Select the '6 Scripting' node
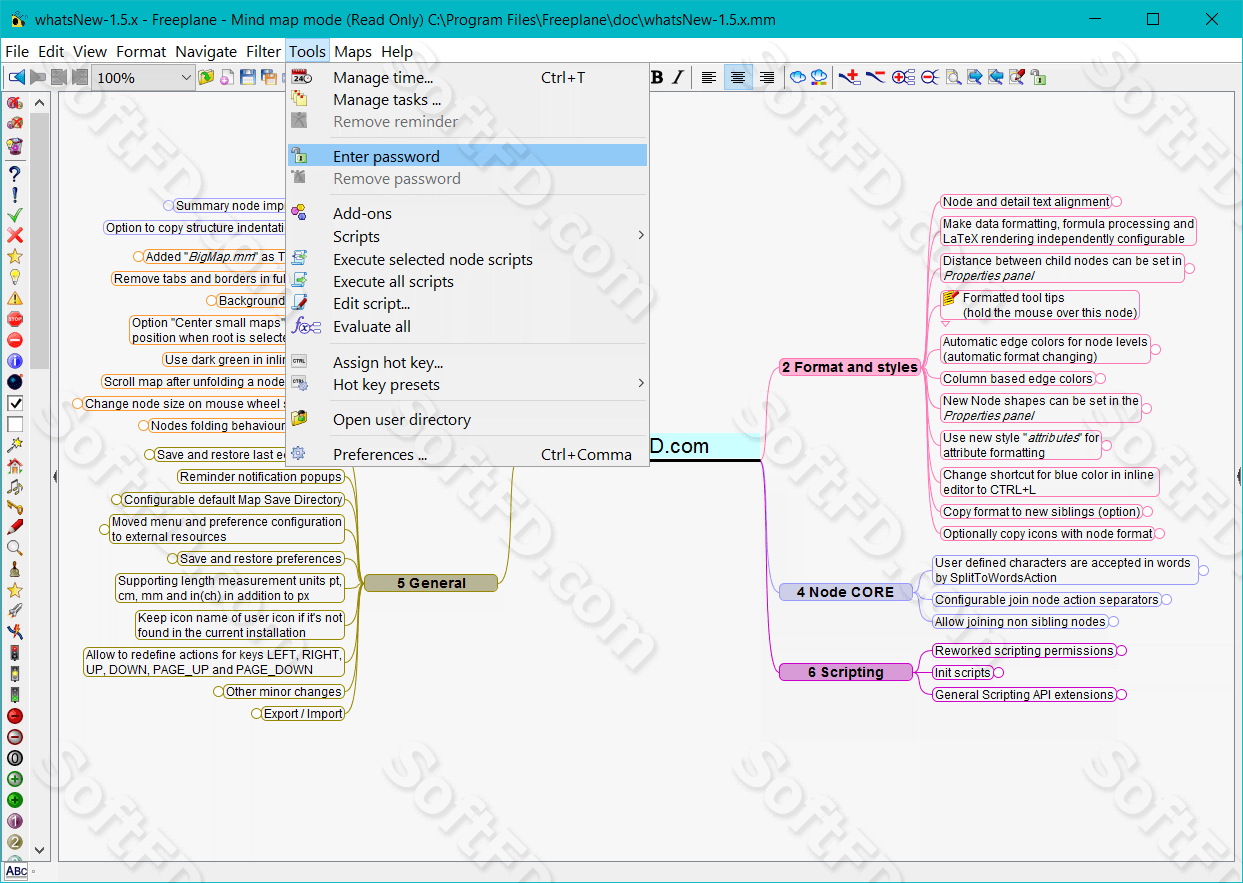Screen dimensions: 1243x883 coord(846,672)
